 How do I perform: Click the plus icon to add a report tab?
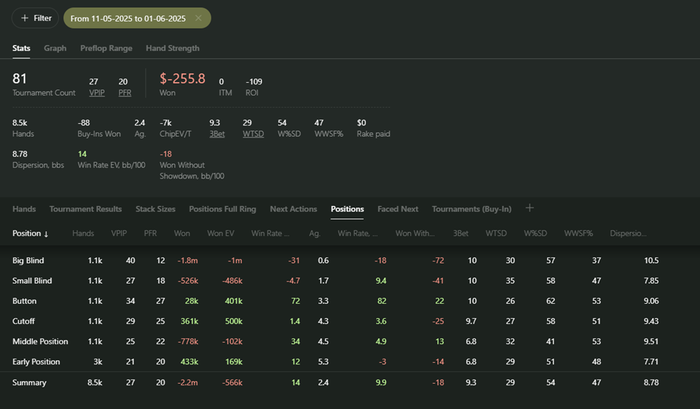click(530, 209)
